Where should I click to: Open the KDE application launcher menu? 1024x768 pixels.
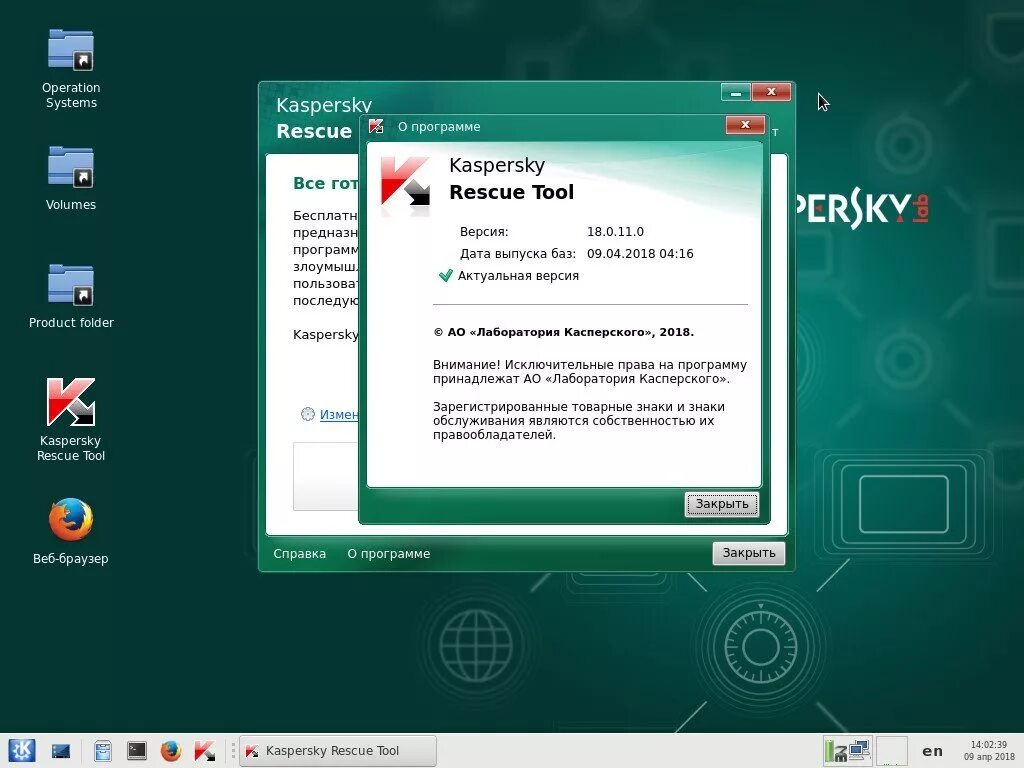22,750
